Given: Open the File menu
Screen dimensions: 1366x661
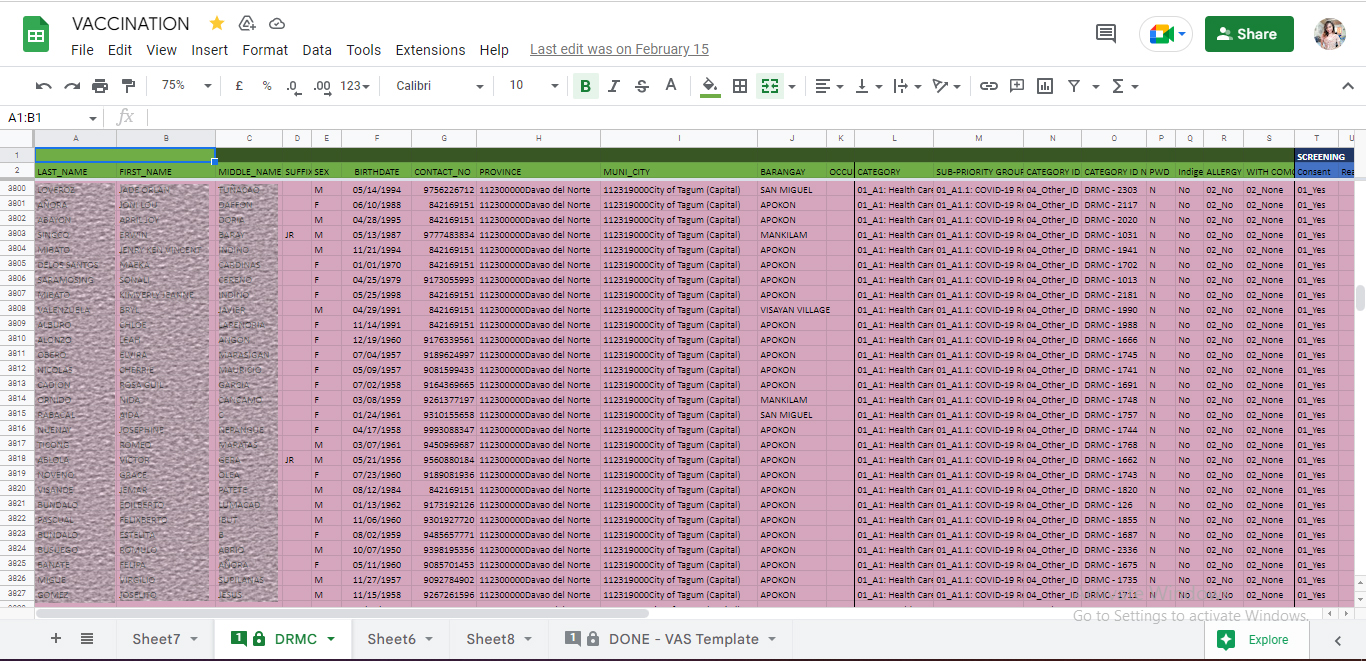Looking at the screenshot, I should click(x=82, y=50).
